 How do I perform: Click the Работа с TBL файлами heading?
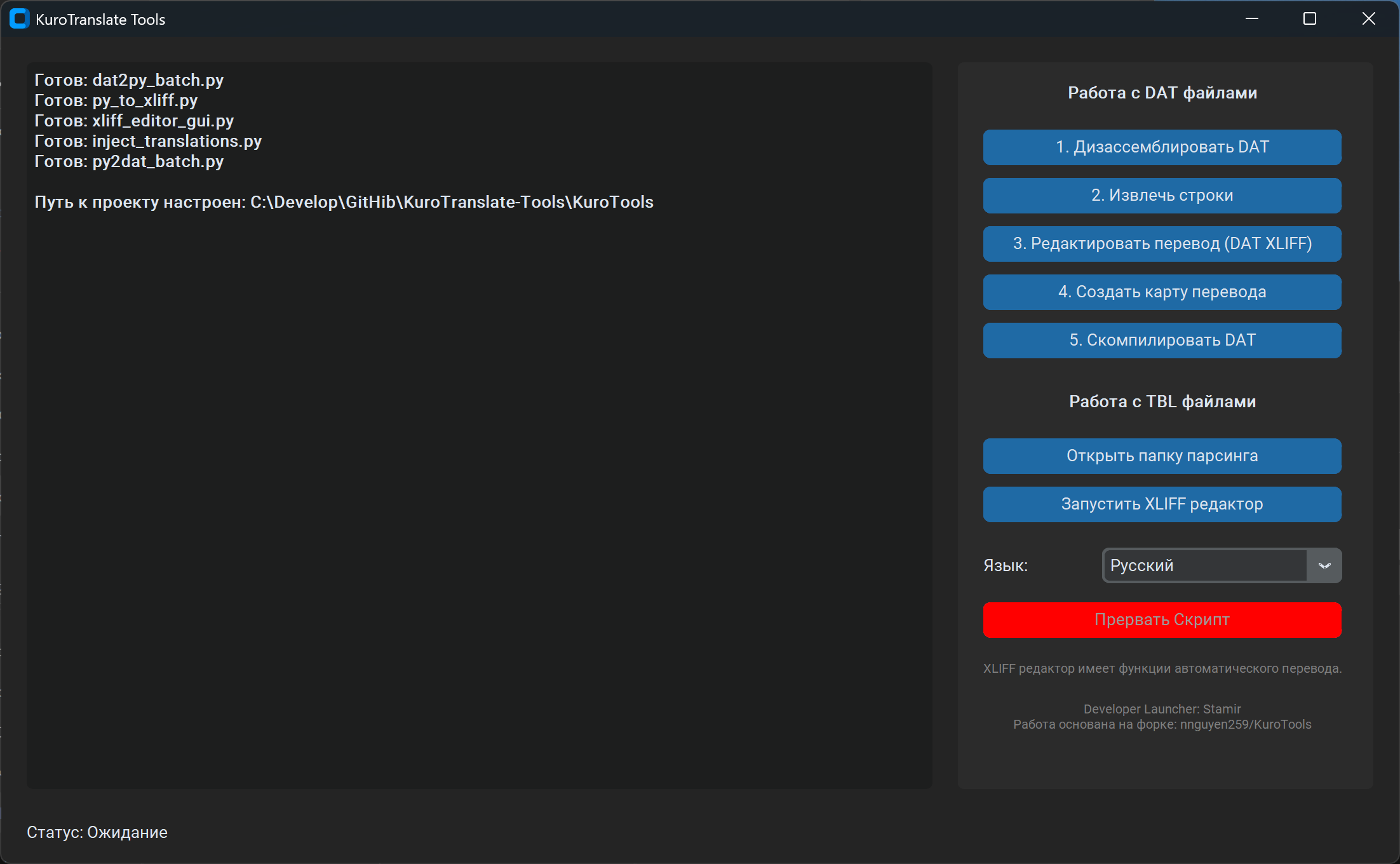point(1162,402)
